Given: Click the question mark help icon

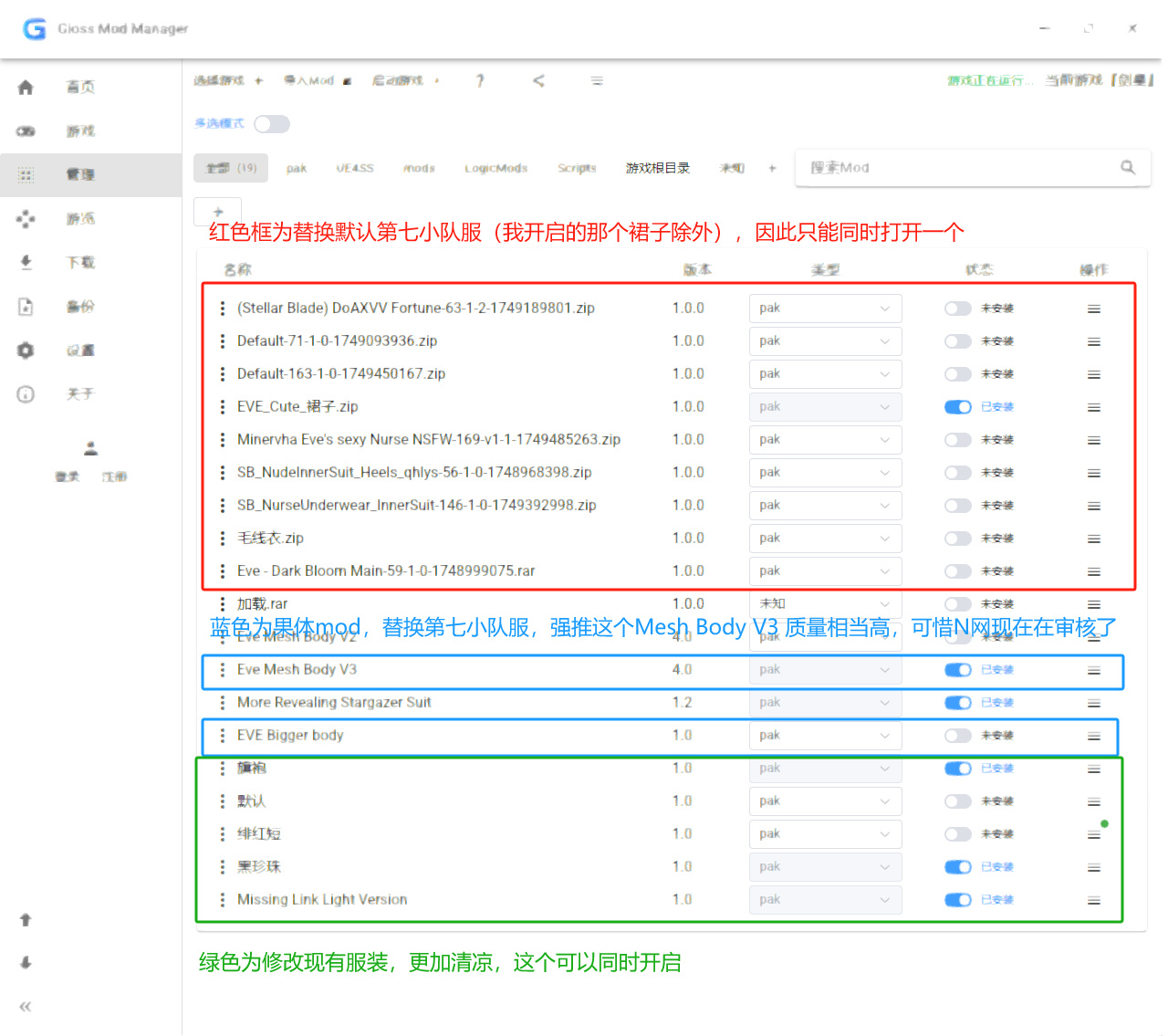Looking at the screenshot, I should point(480,81).
